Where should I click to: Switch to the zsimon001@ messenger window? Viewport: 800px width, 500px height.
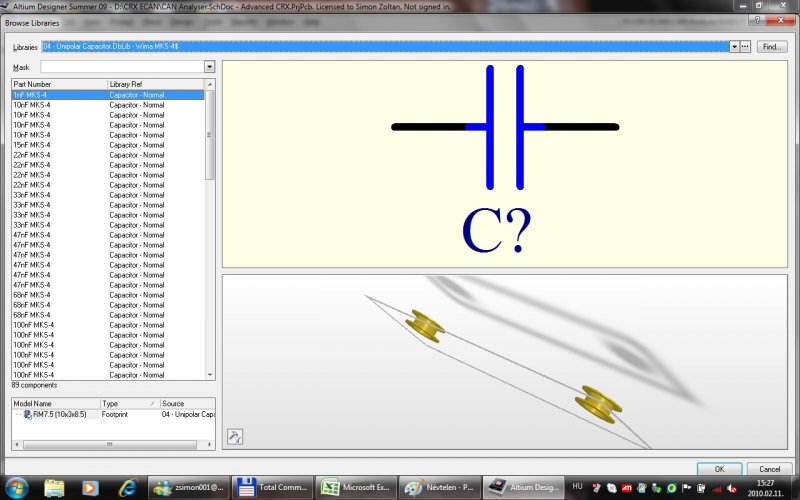pyautogui.click(x=189, y=487)
